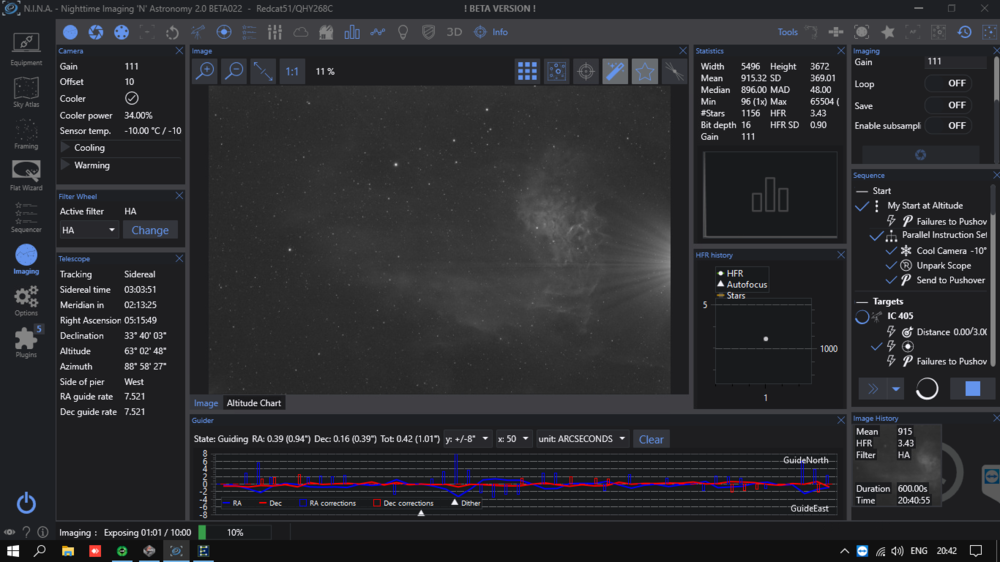1000x562 pixels.
Task: Open the guider unit ARCSECONDS dropdown
Action: pos(582,439)
